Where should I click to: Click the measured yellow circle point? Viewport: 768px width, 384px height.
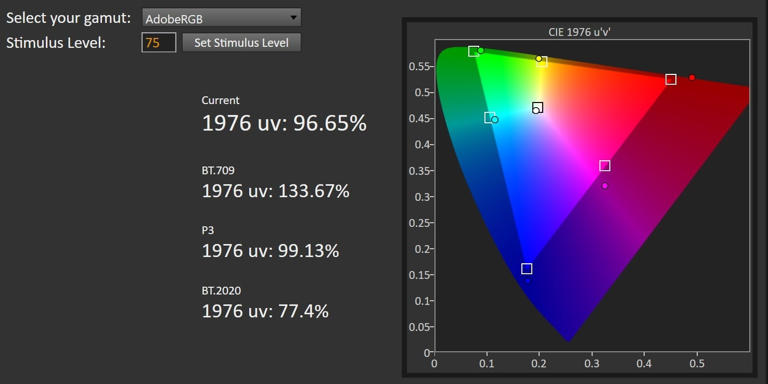pyautogui.click(x=539, y=59)
